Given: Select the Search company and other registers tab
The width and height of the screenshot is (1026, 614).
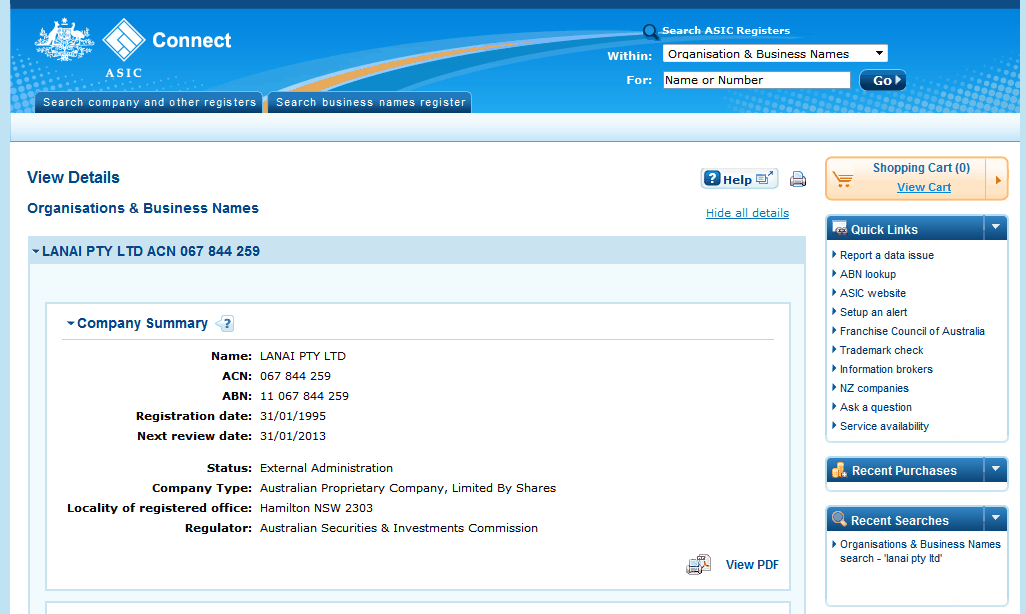Looking at the screenshot, I should tap(147, 101).
